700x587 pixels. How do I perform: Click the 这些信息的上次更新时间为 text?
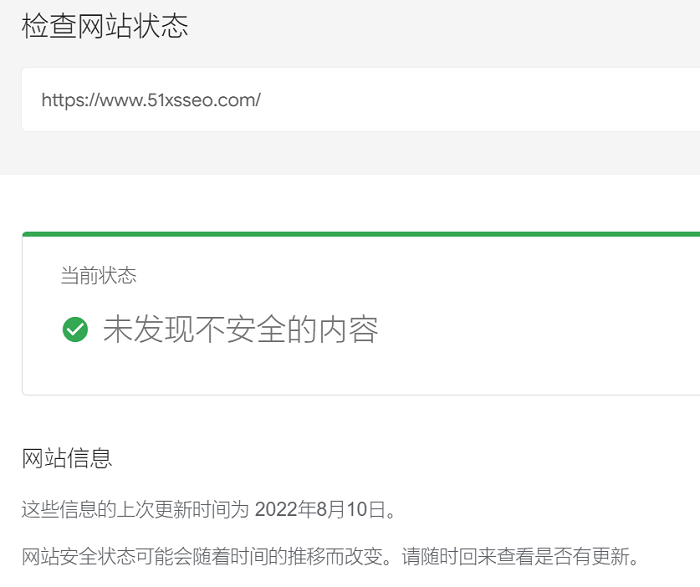135,509
